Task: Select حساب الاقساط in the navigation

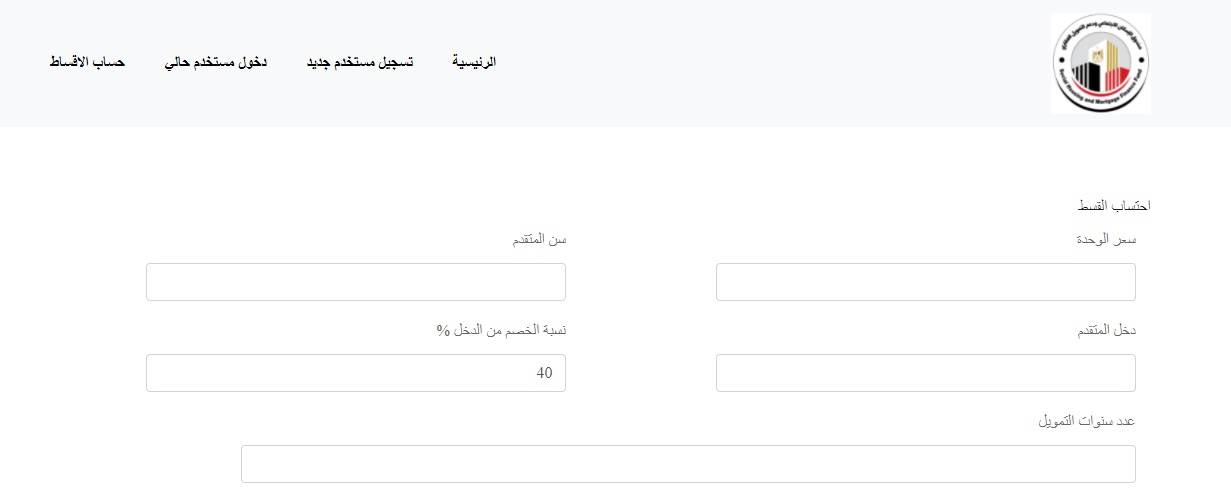Action: tap(87, 62)
